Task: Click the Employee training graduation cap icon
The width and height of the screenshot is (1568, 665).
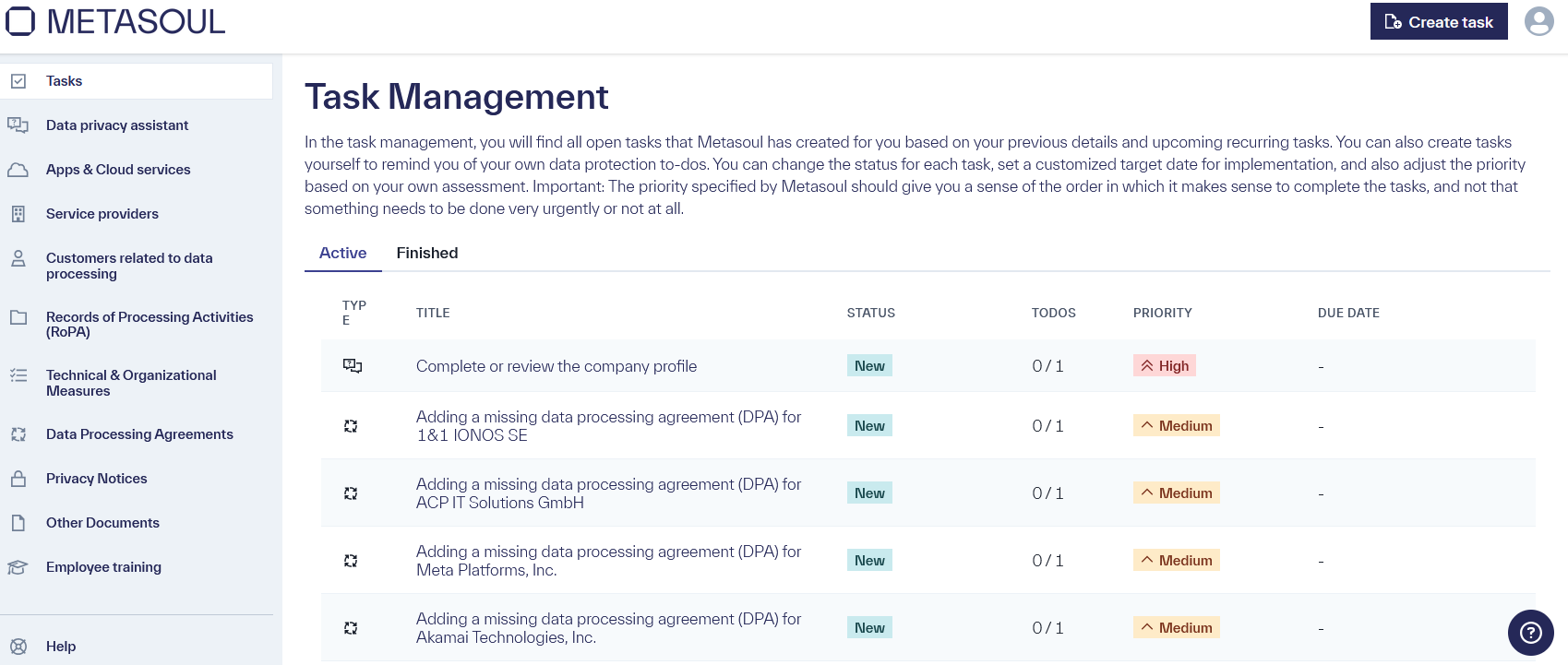Action: 18,567
